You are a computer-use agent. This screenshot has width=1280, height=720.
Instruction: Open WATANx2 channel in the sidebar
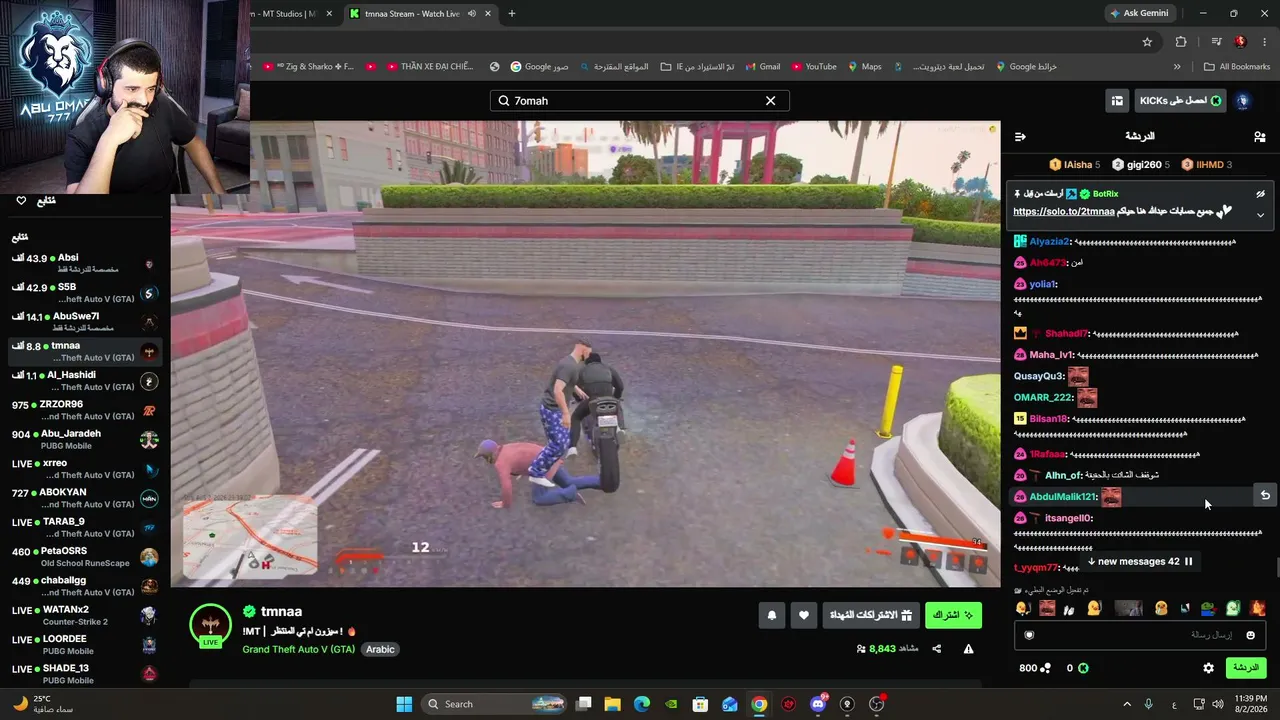(x=85, y=616)
